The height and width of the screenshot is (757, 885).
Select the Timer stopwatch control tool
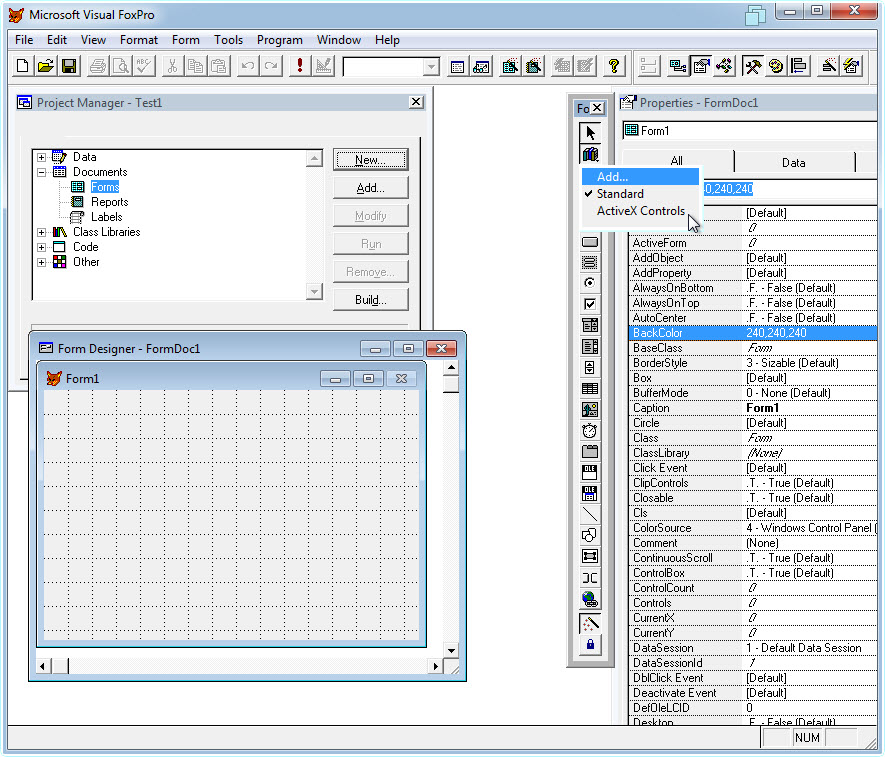tap(590, 431)
